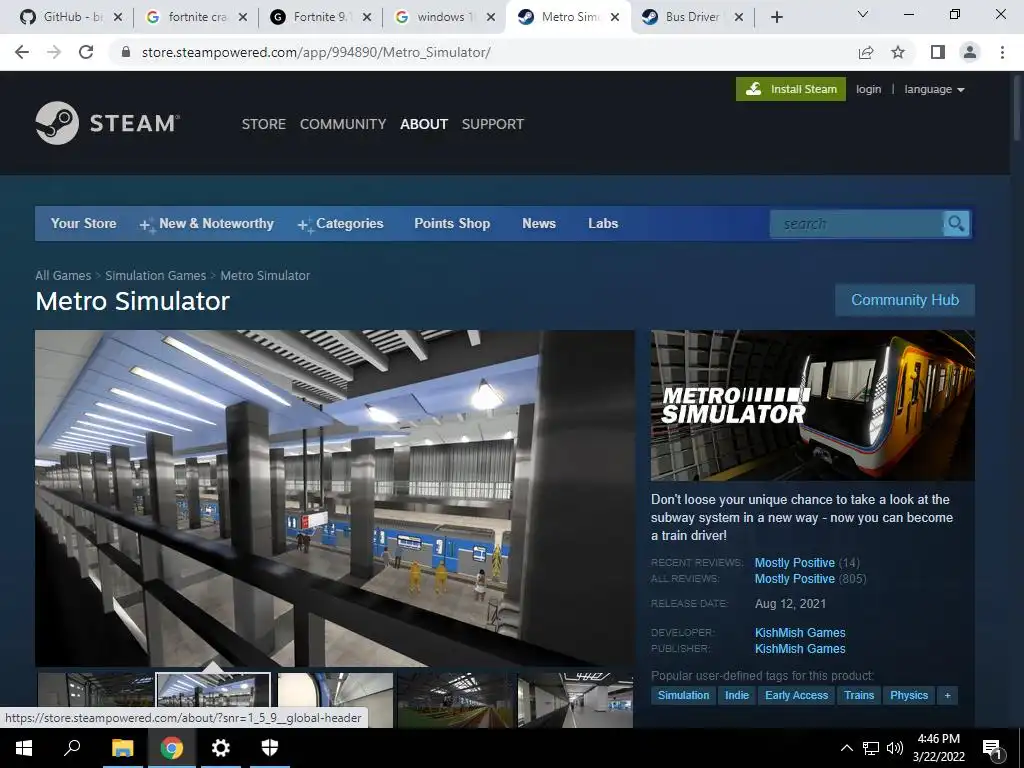Expand more tags with the plus button
Image resolution: width=1024 pixels, height=768 pixels.
[x=947, y=695]
